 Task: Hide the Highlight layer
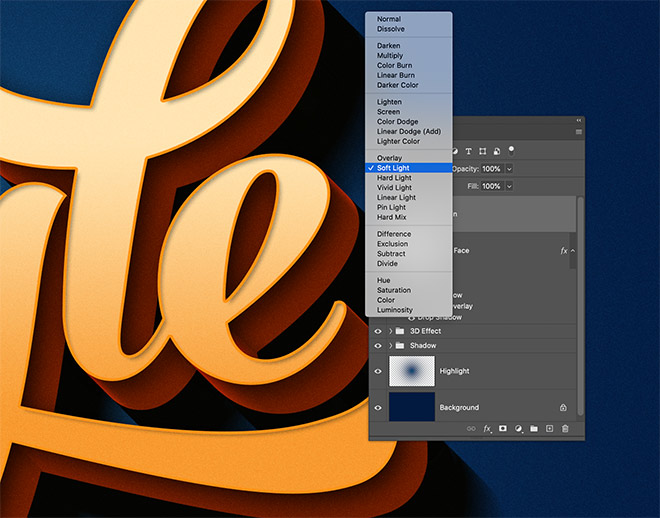pyautogui.click(x=378, y=371)
